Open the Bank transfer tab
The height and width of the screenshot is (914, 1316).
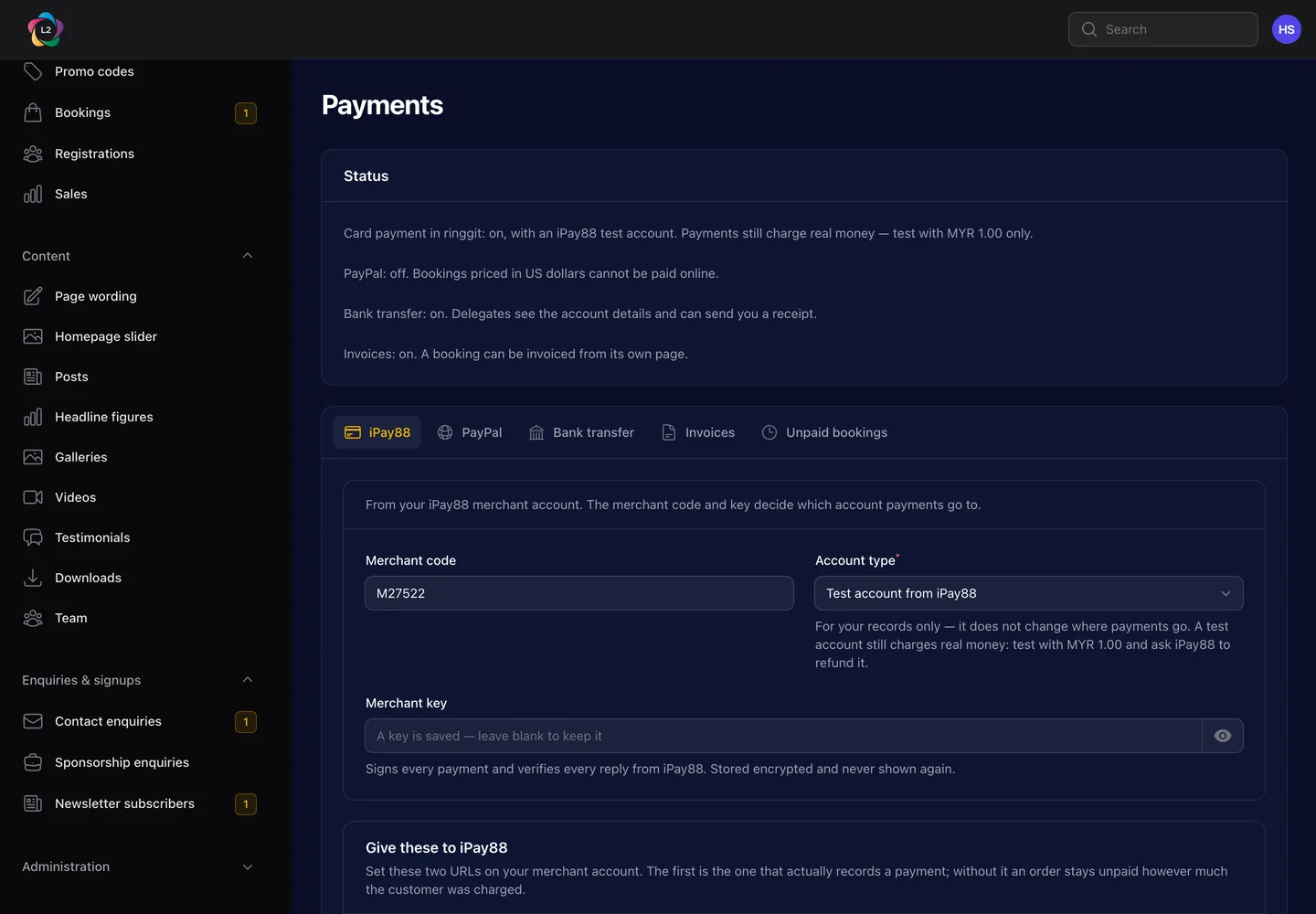(x=581, y=432)
